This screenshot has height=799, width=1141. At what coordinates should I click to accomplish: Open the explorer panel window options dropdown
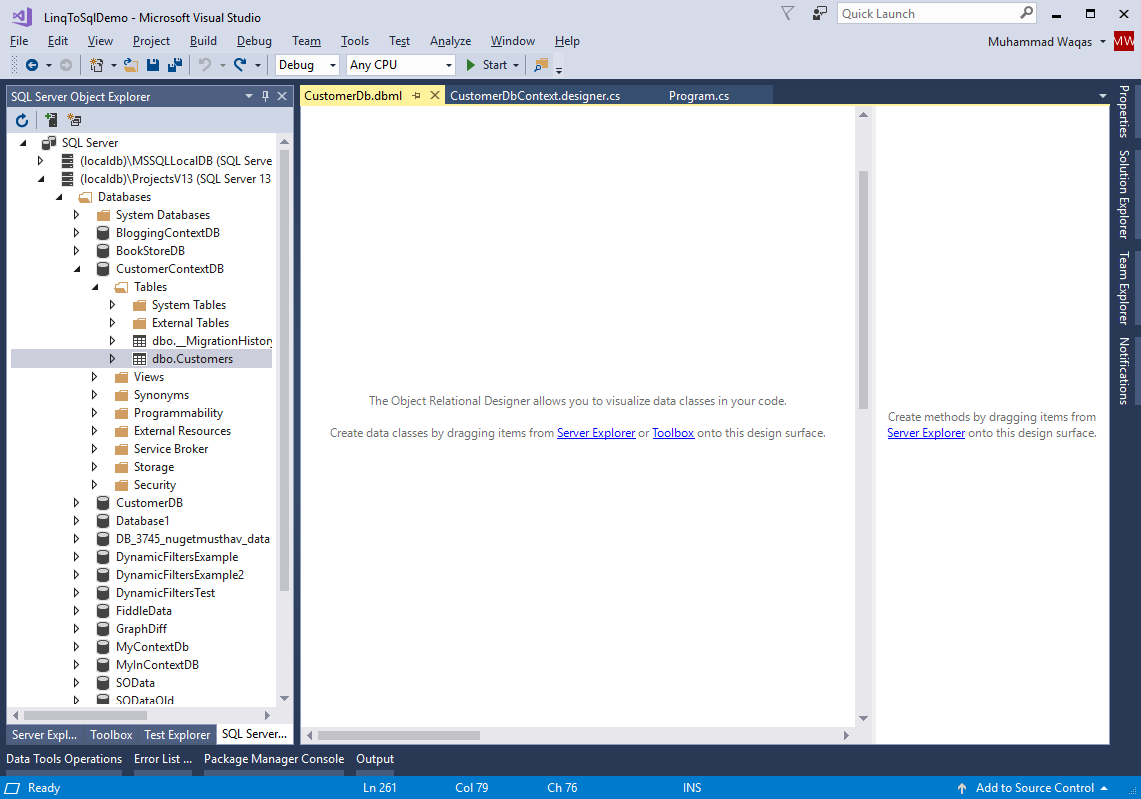249,96
